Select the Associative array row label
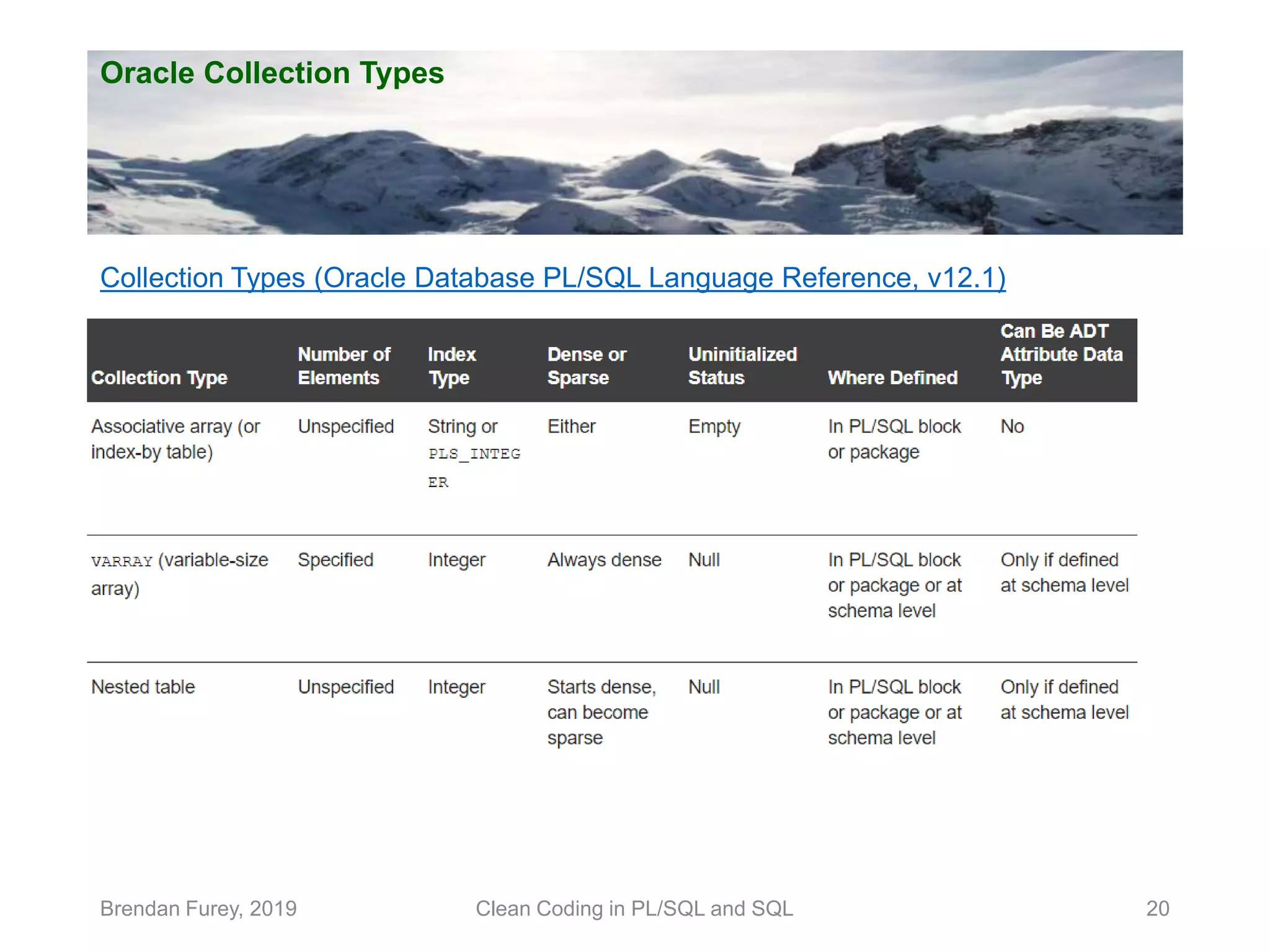Viewport: 1270px width, 952px height. (175, 439)
